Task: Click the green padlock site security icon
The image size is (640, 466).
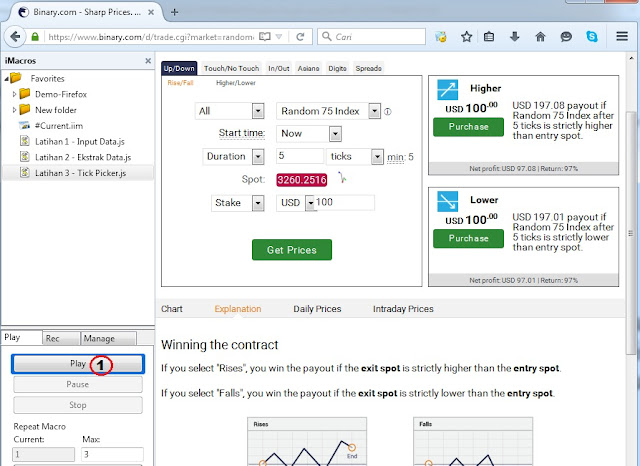Action: click(35, 37)
